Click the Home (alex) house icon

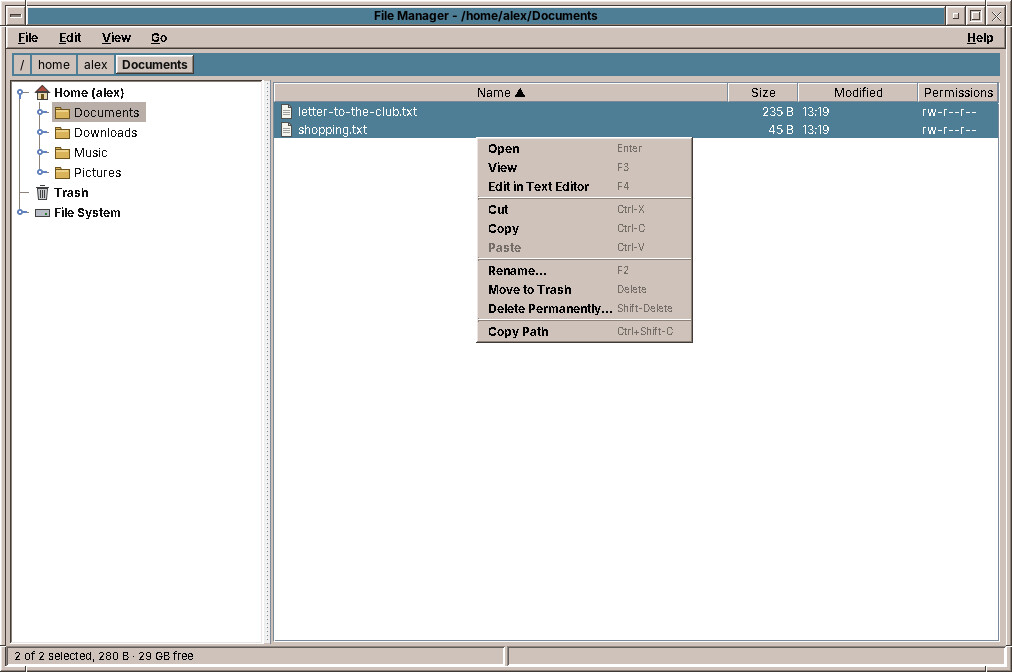[x=42, y=92]
